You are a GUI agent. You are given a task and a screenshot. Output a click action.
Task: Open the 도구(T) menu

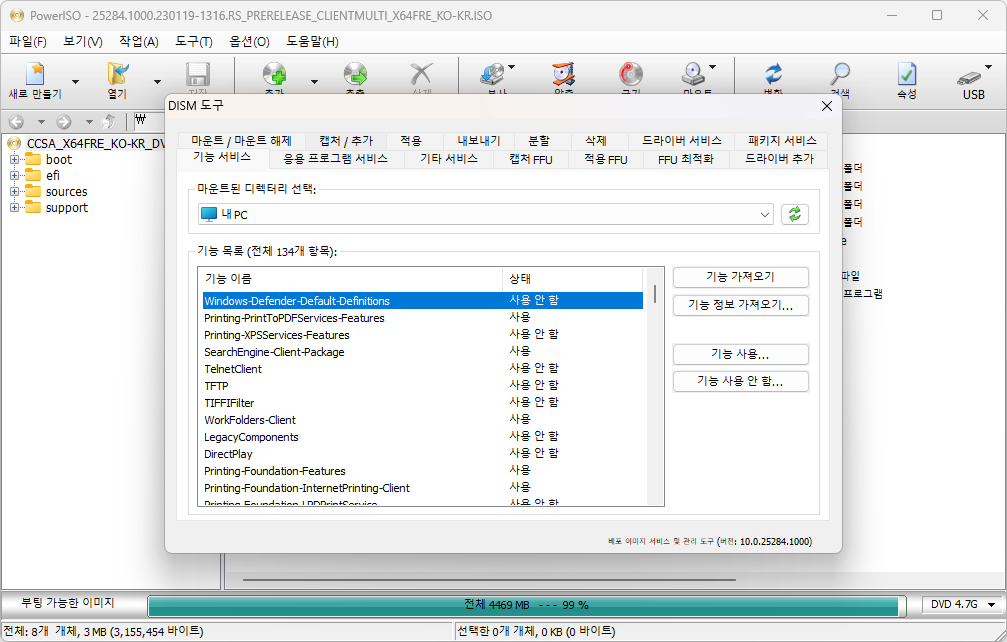point(194,42)
